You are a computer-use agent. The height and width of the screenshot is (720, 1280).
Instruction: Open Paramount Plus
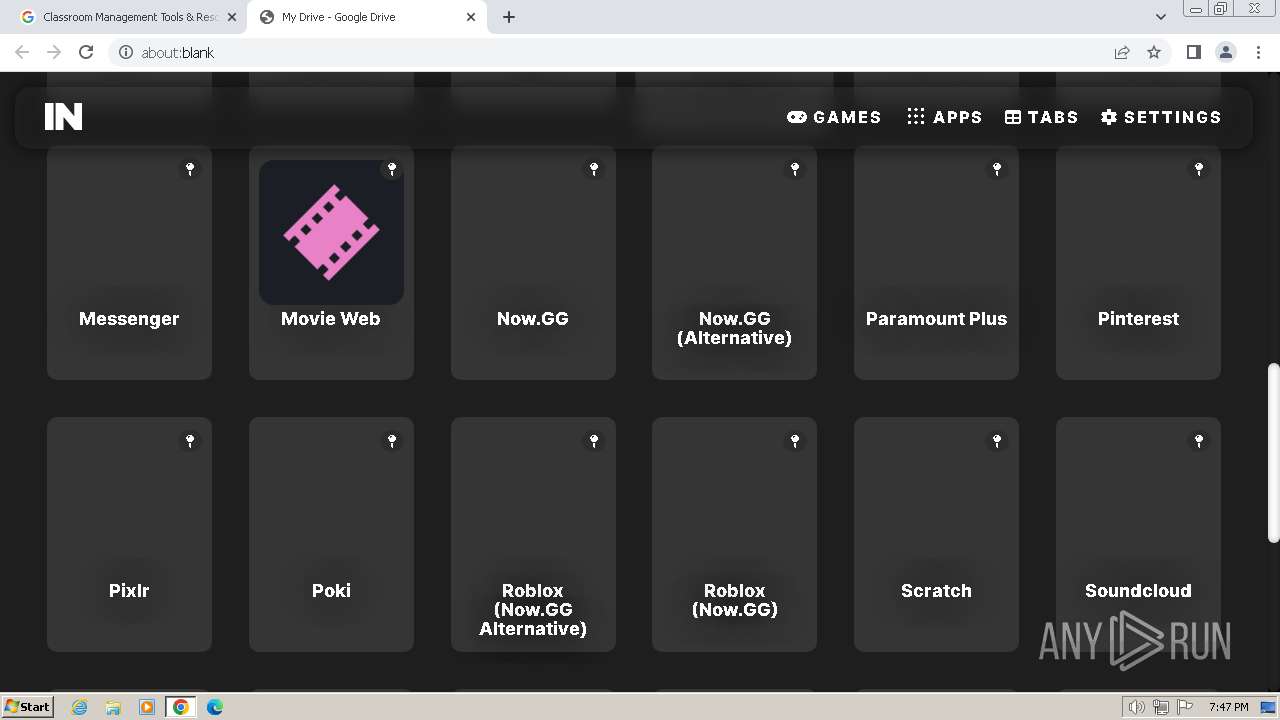point(936,262)
